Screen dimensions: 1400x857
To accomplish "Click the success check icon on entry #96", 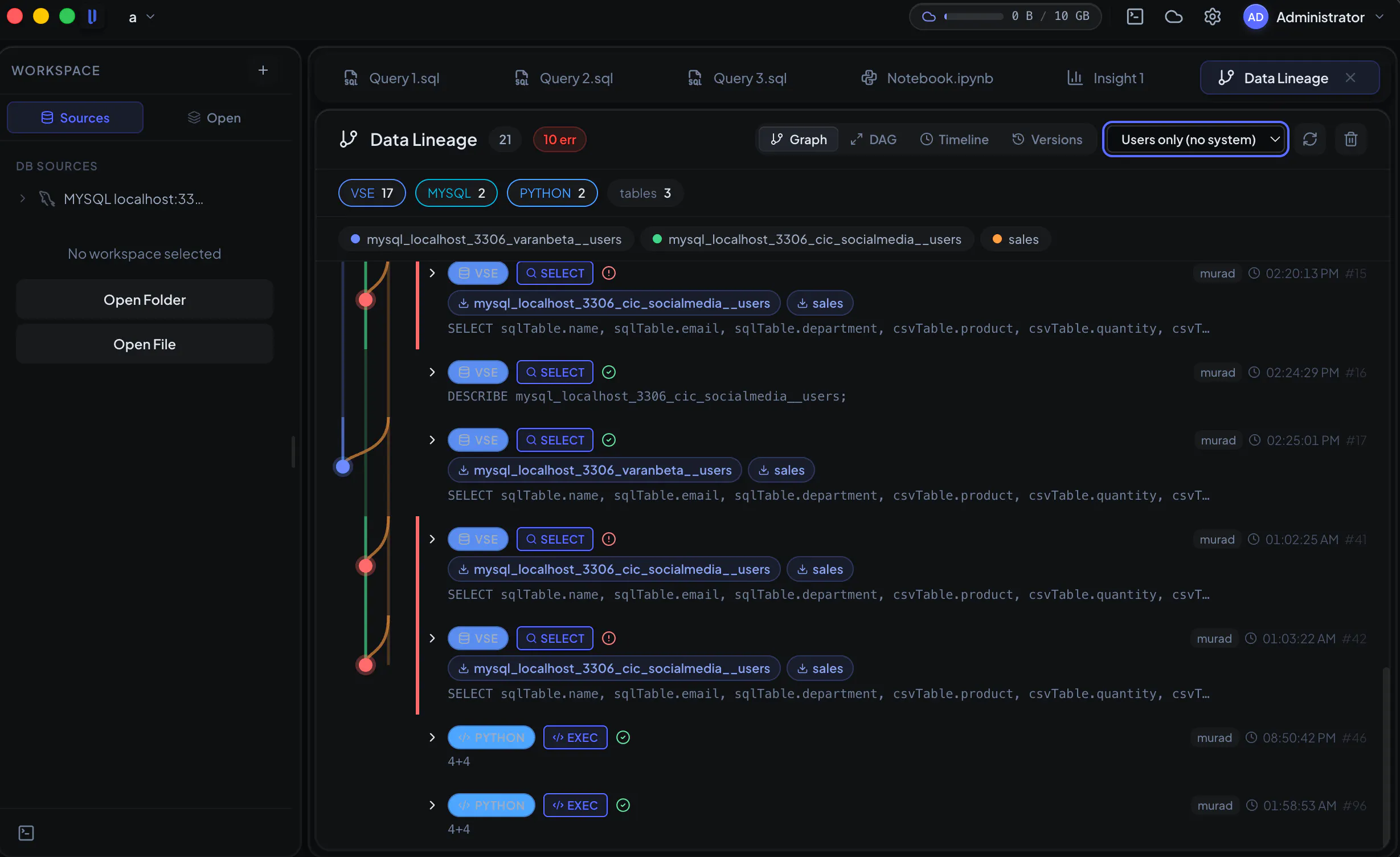I will click(623, 805).
